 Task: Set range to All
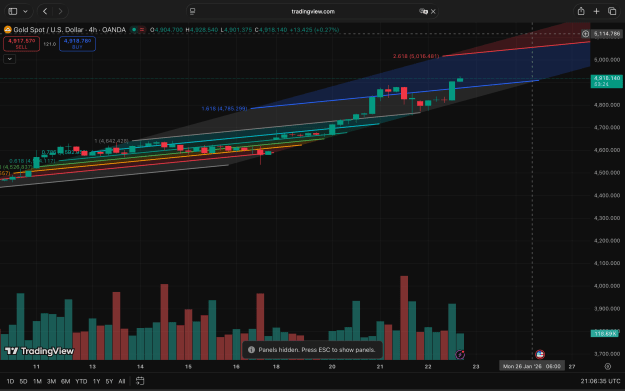coord(122,381)
